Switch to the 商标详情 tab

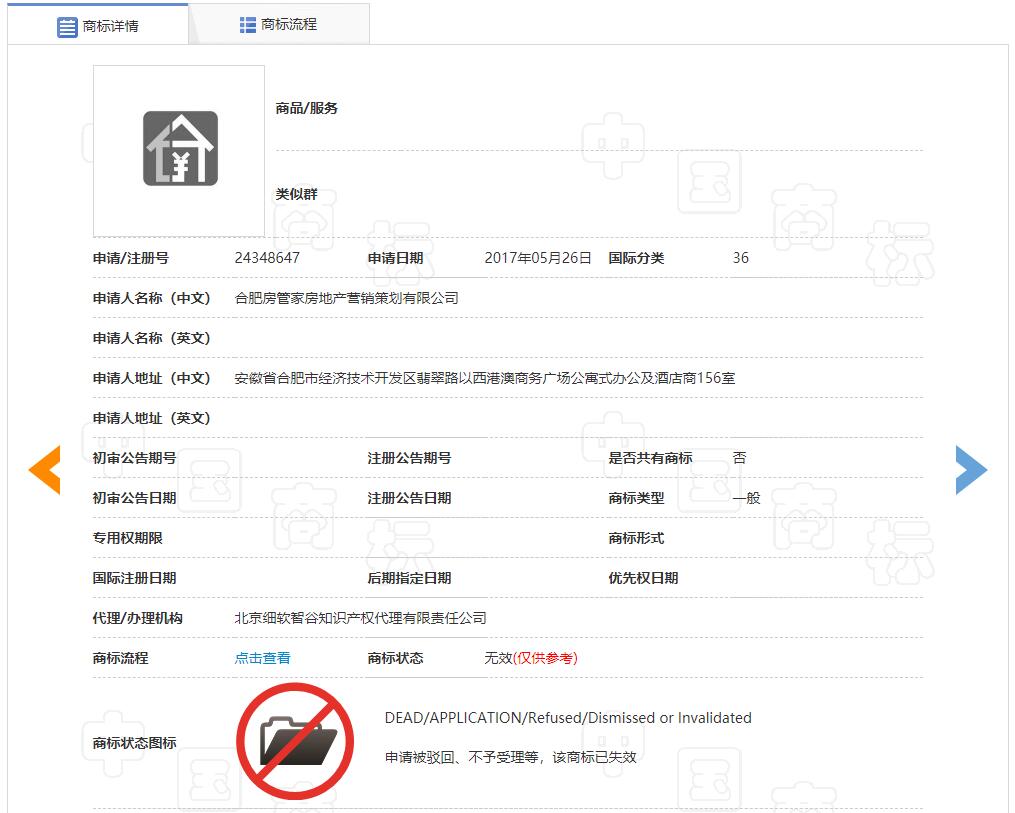[x=98, y=26]
